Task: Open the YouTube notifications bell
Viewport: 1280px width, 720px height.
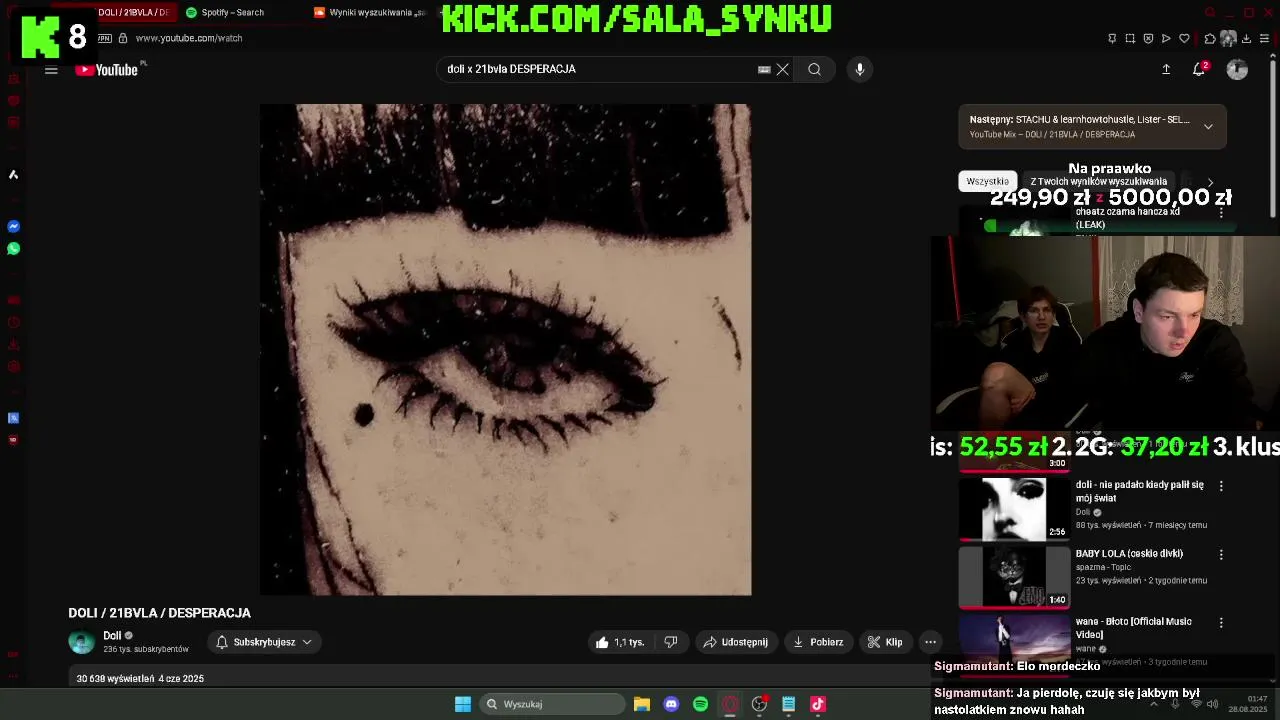Action: point(1199,69)
